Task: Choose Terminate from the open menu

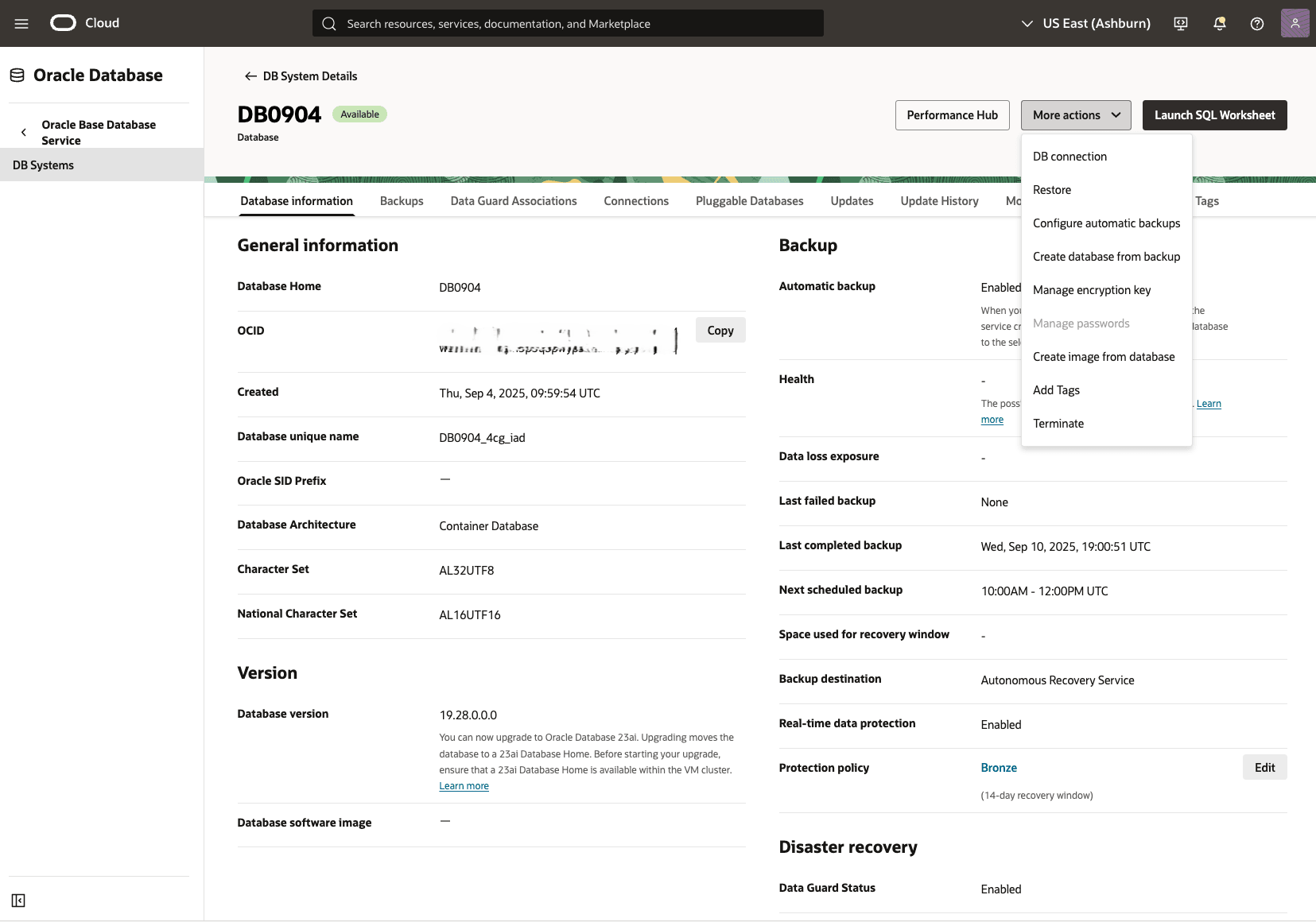Action: point(1058,423)
